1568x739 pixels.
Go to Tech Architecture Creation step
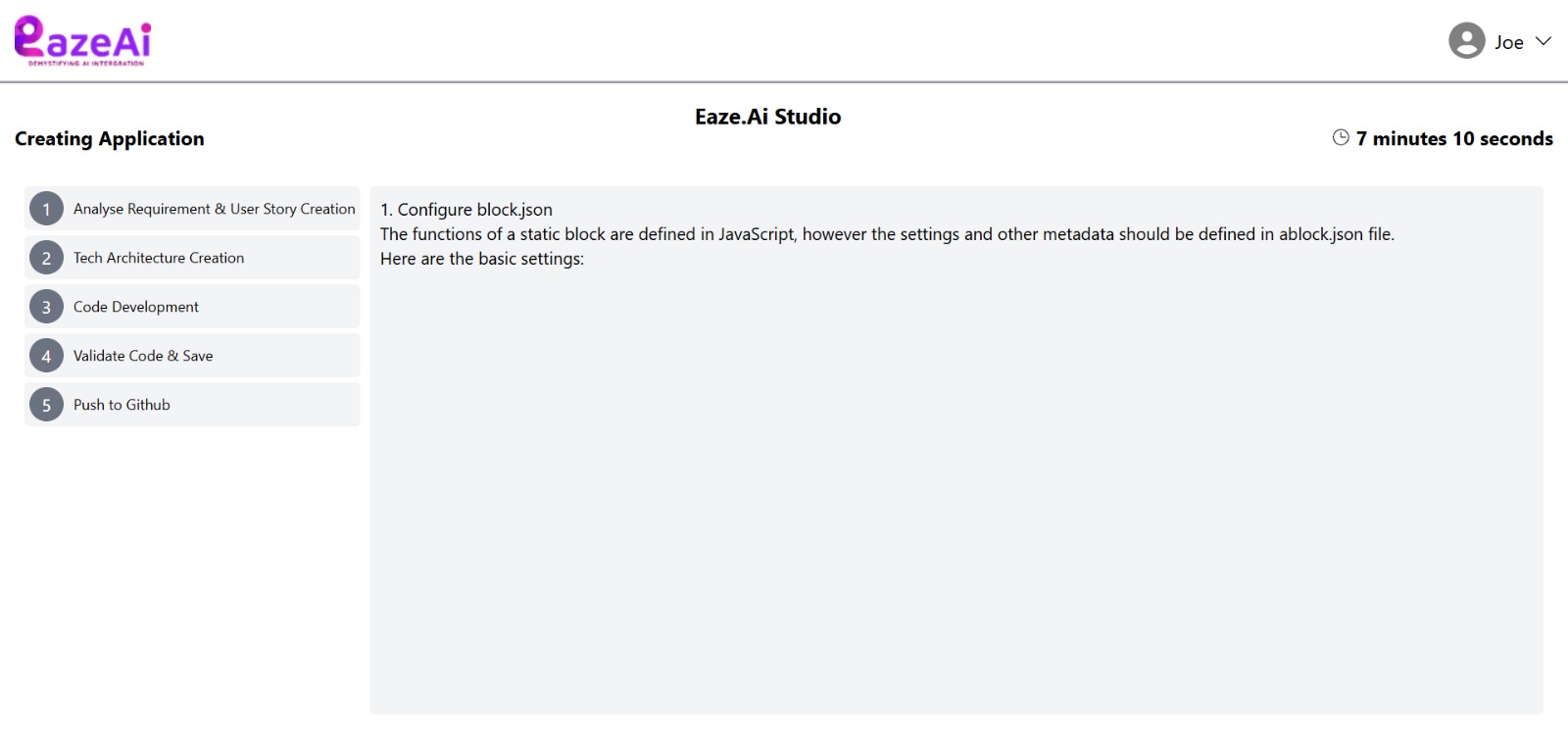pos(192,258)
